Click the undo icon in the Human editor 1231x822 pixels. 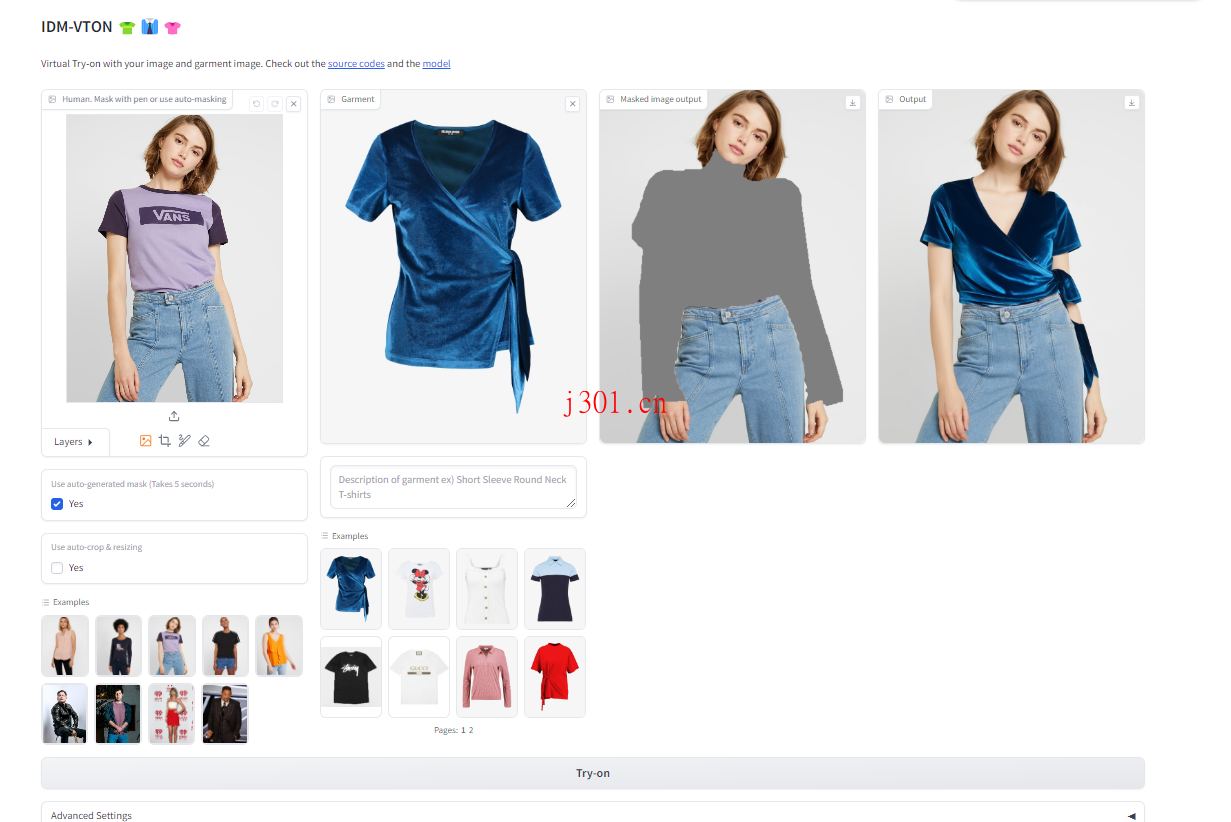pyautogui.click(x=256, y=104)
